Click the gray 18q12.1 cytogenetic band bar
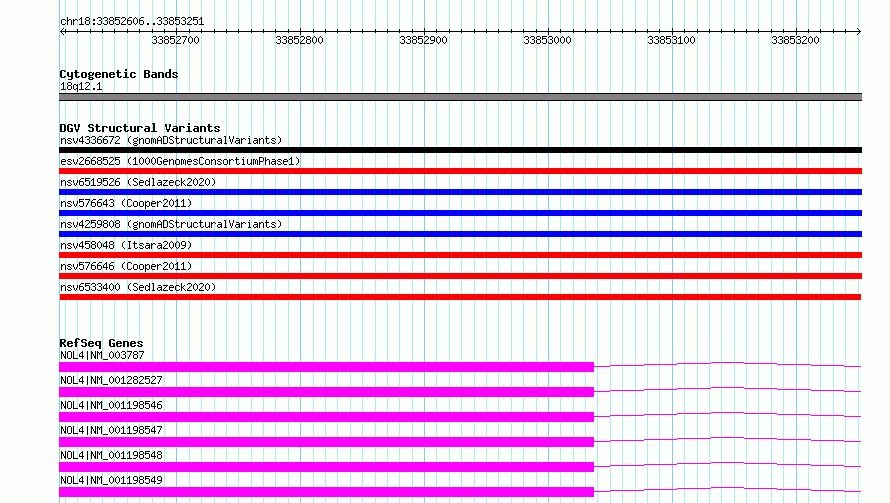This screenshot has width=890, height=503. [x=460, y=97]
